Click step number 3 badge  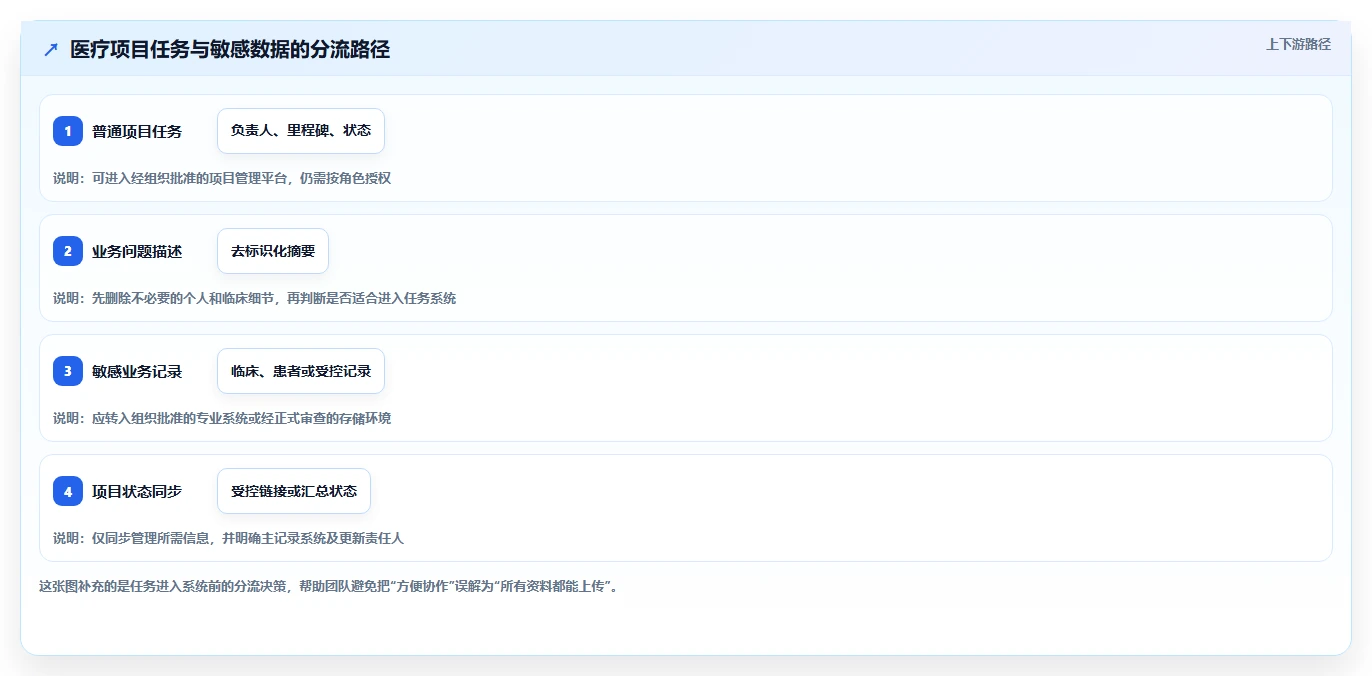click(68, 371)
